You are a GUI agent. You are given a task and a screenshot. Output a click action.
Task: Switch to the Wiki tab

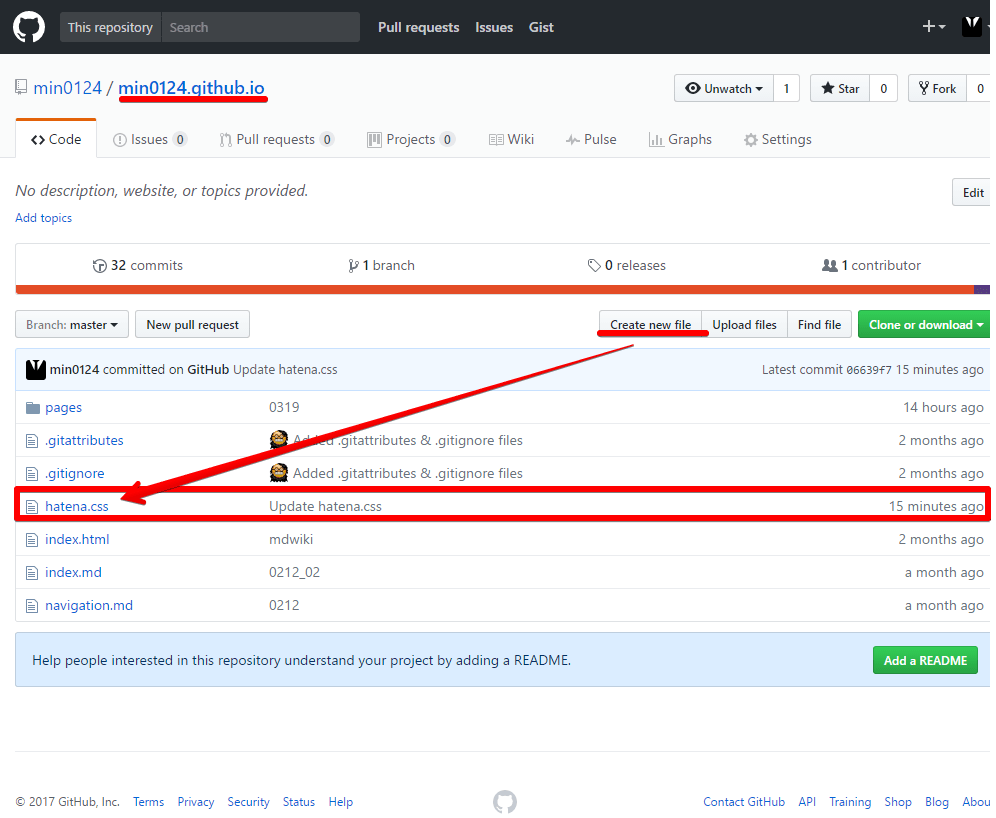511,139
